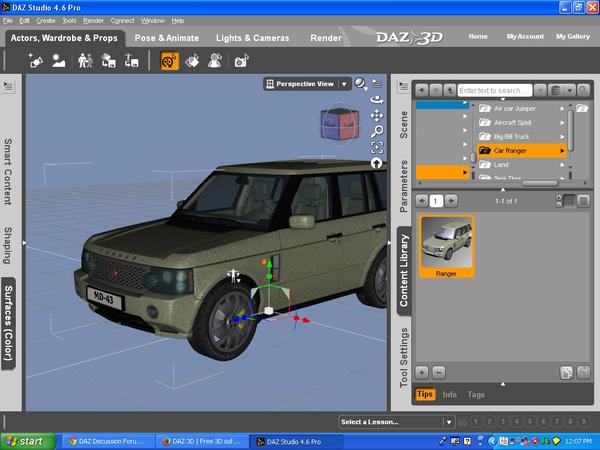Click the viewport pan arrows icon
This screenshot has height=450, width=600.
pyautogui.click(x=377, y=115)
